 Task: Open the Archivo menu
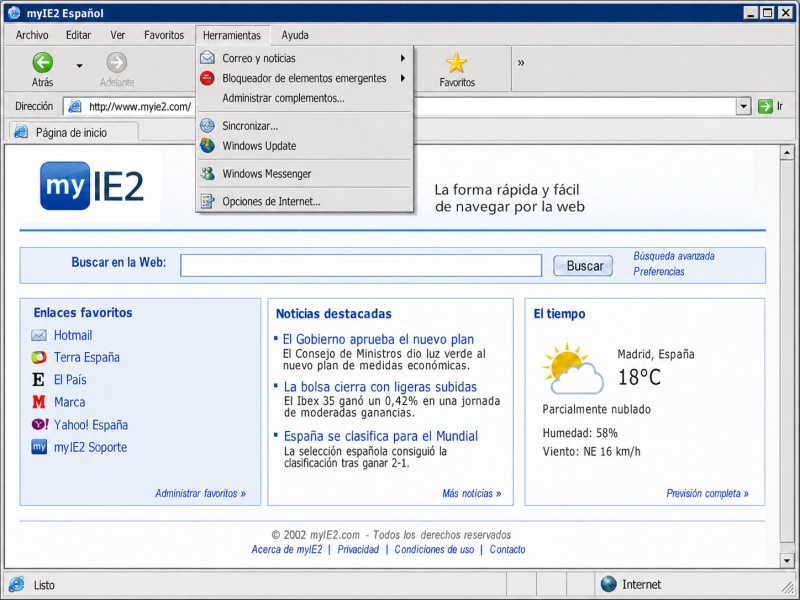(32, 35)
